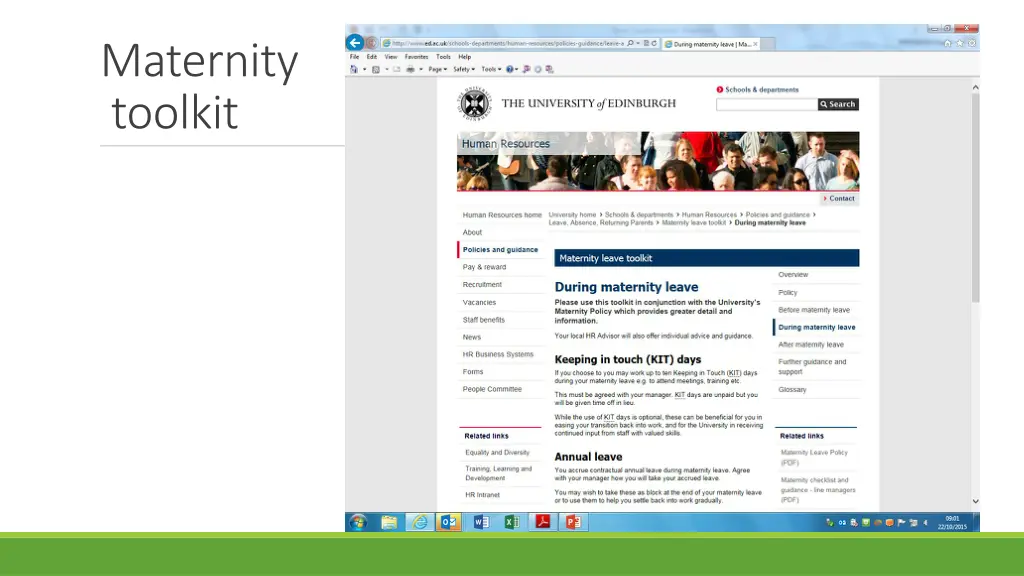Click the browser Back arrow button
1024x576 pixels.
pyautogui.click(x=355, y=43)
